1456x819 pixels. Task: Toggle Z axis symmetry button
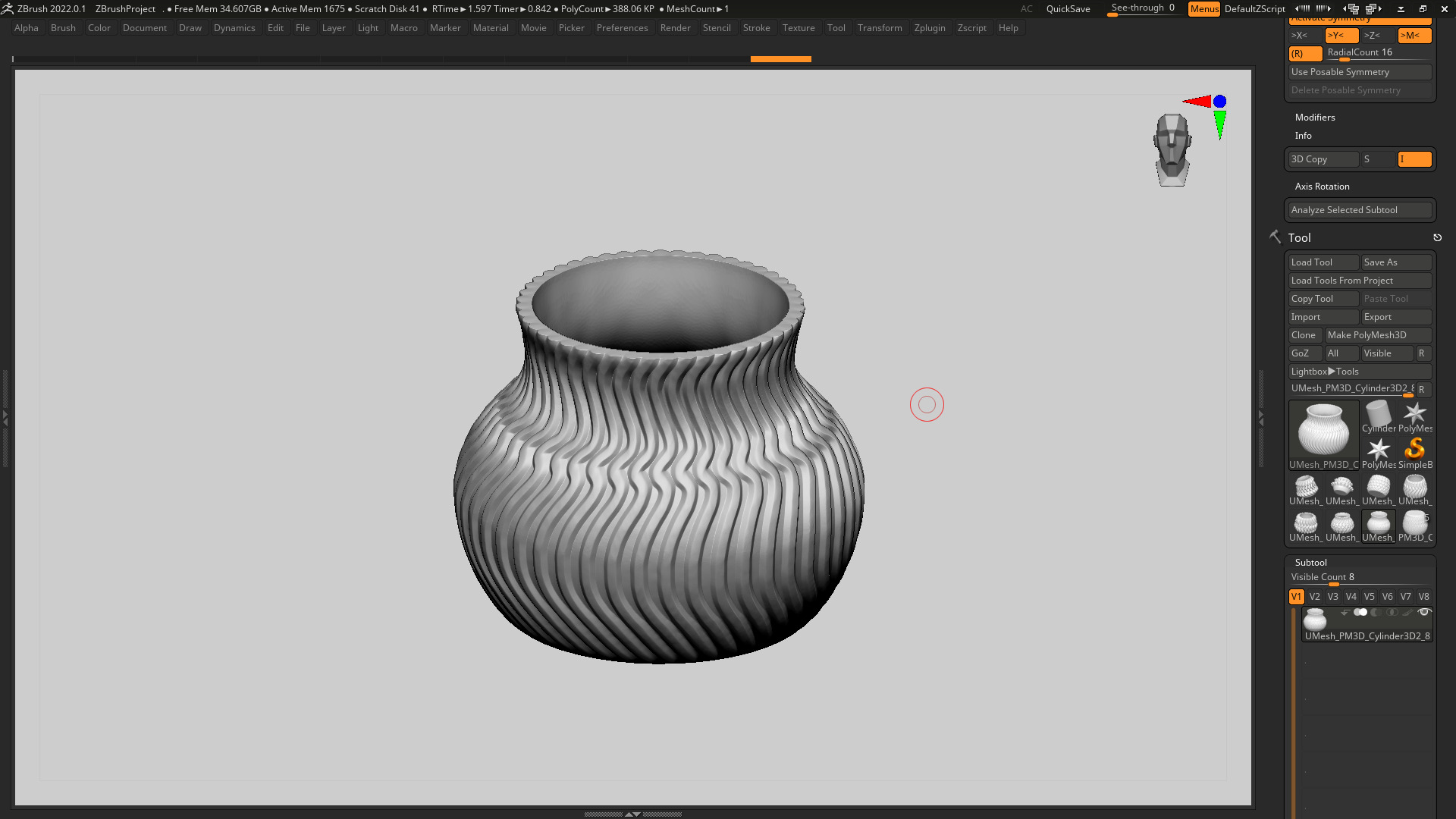(x=1378, y=36)
